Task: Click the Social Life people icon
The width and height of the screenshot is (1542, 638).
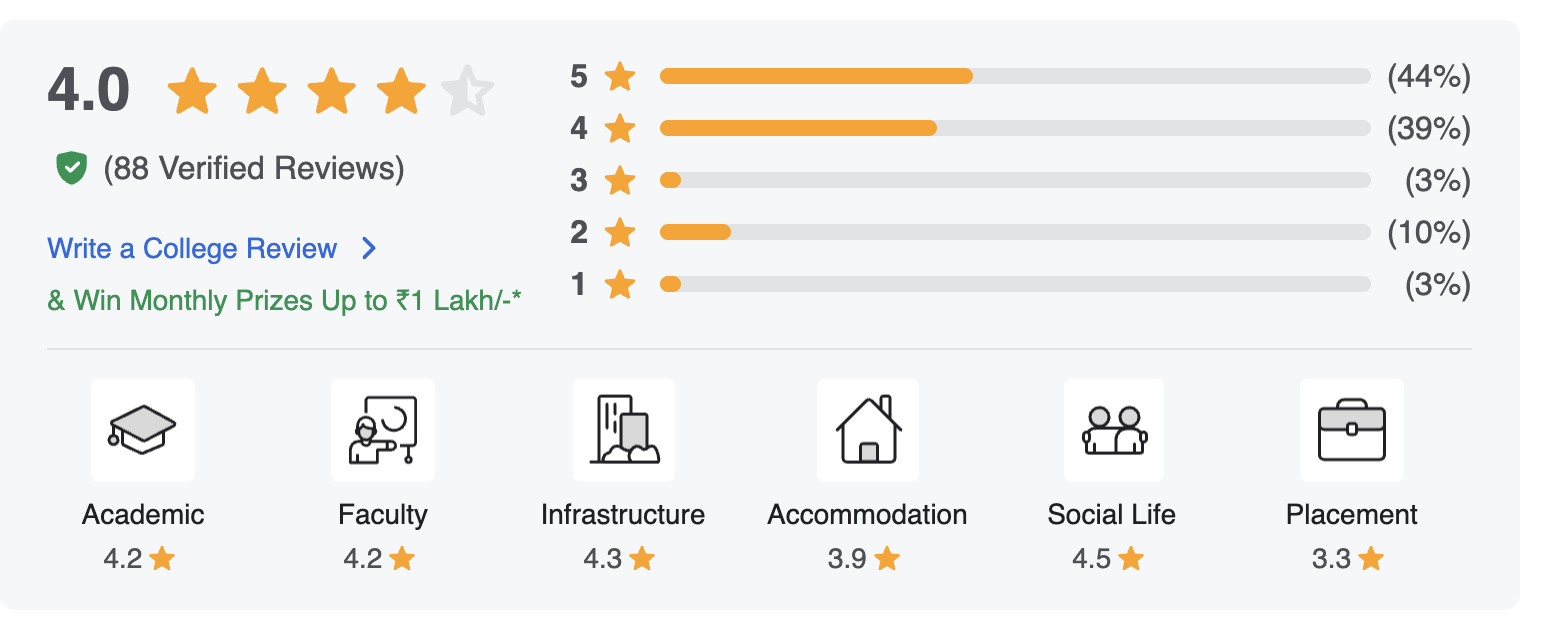Action: pos(1112,429)
